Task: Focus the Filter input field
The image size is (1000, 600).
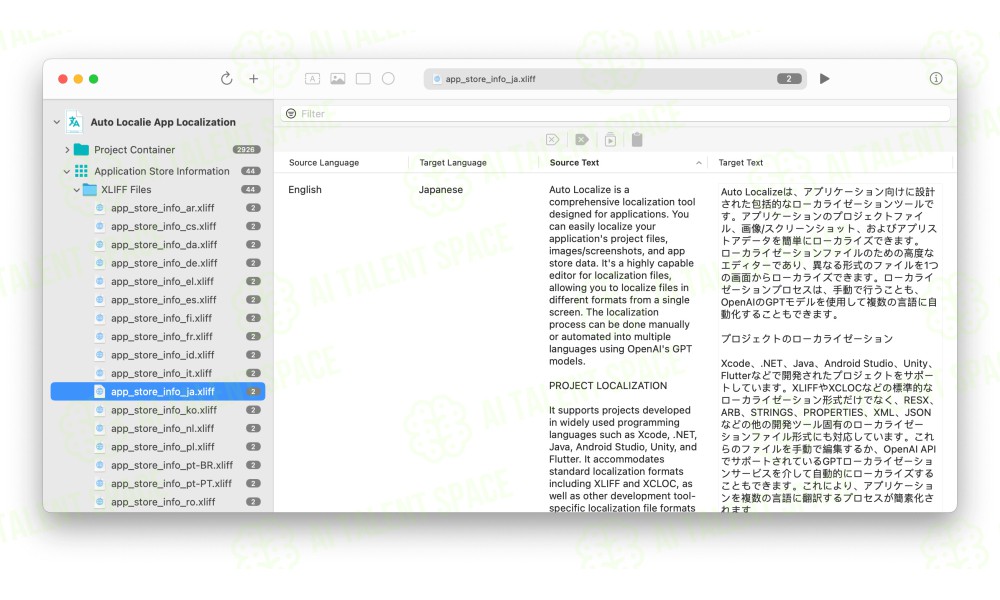Action: point(615,113)
